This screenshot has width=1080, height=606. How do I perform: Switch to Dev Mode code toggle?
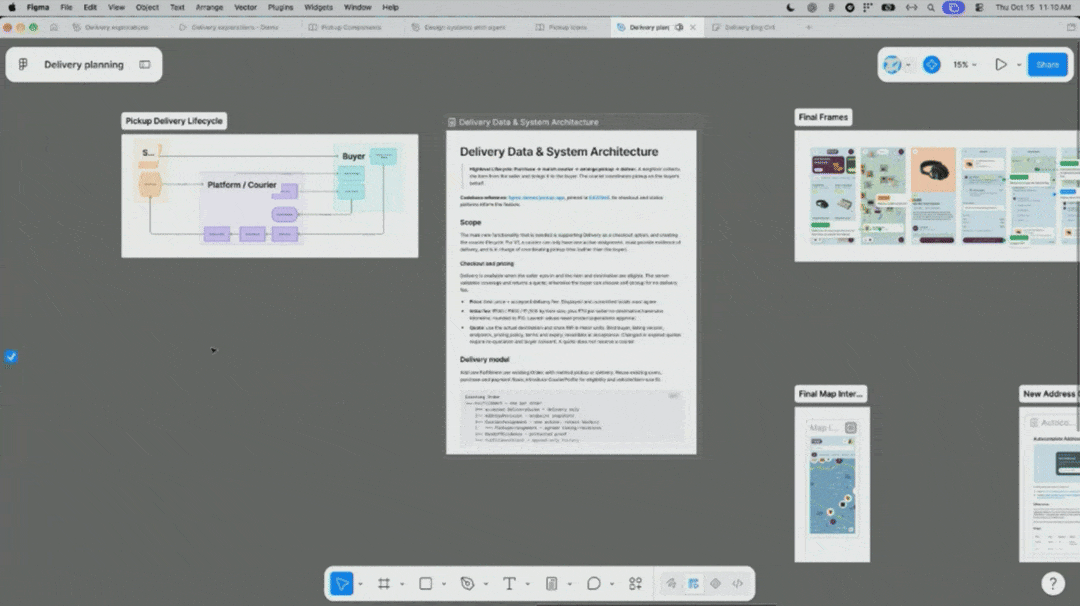click(x=738, y=584)
